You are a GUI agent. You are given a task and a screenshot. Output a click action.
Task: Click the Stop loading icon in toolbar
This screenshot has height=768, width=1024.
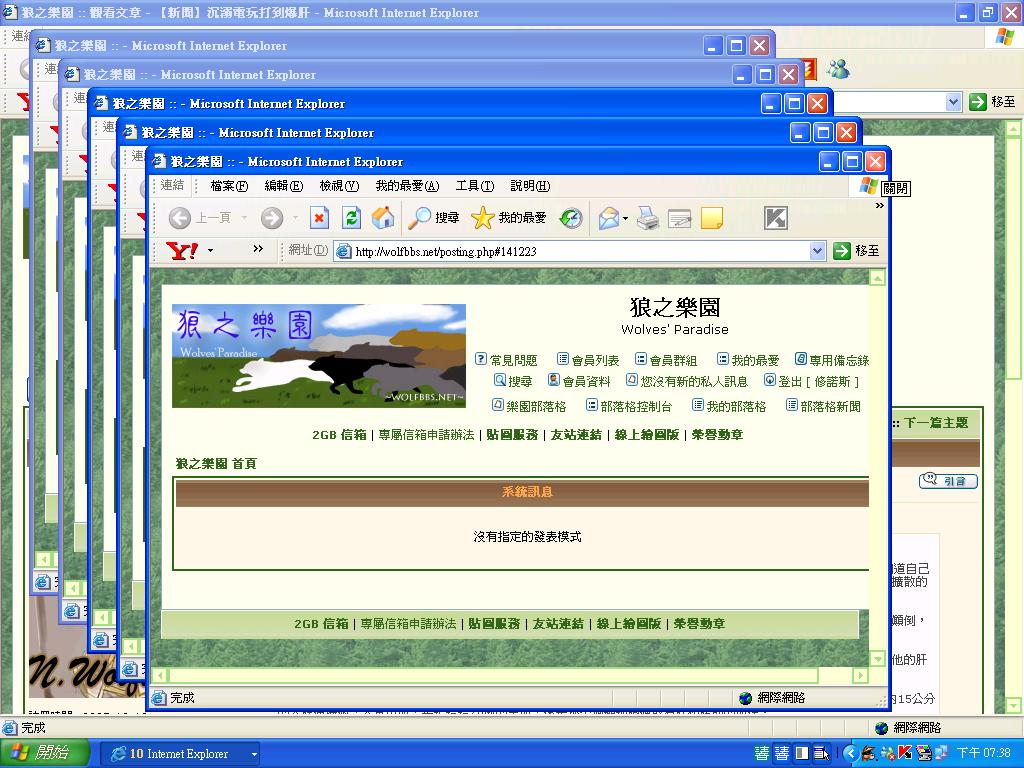319,218
